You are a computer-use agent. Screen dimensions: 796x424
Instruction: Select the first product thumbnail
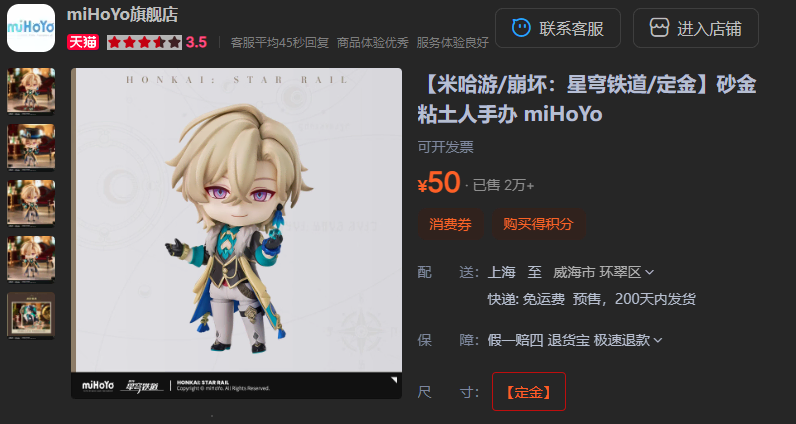[x=31, y=91]
